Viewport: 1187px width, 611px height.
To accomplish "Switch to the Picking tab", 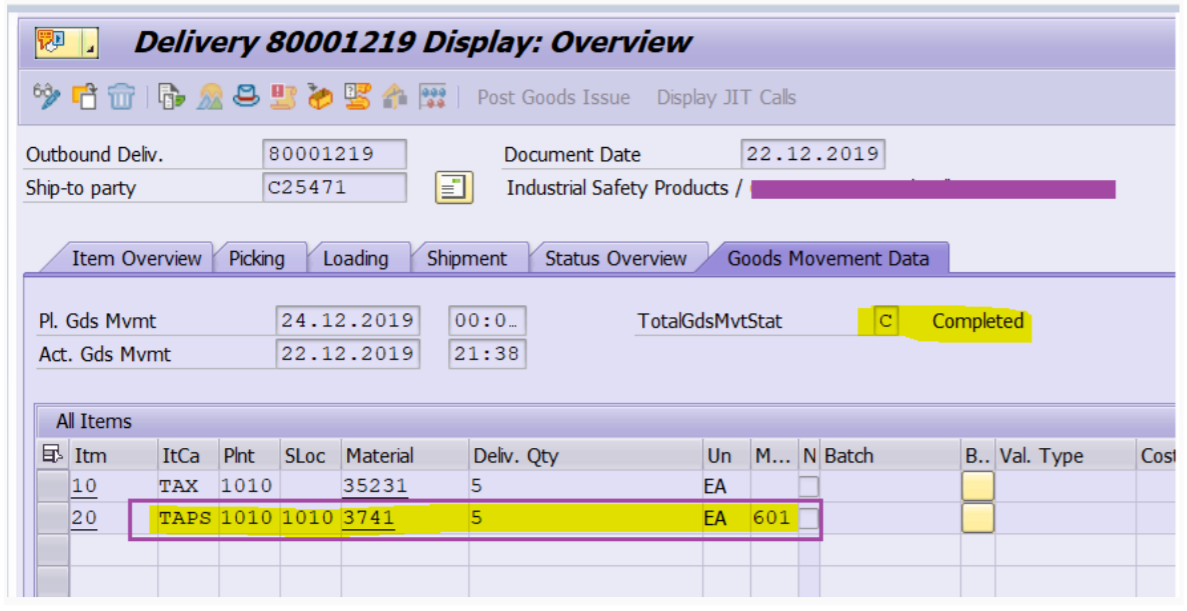I will (x=257, y=258).
